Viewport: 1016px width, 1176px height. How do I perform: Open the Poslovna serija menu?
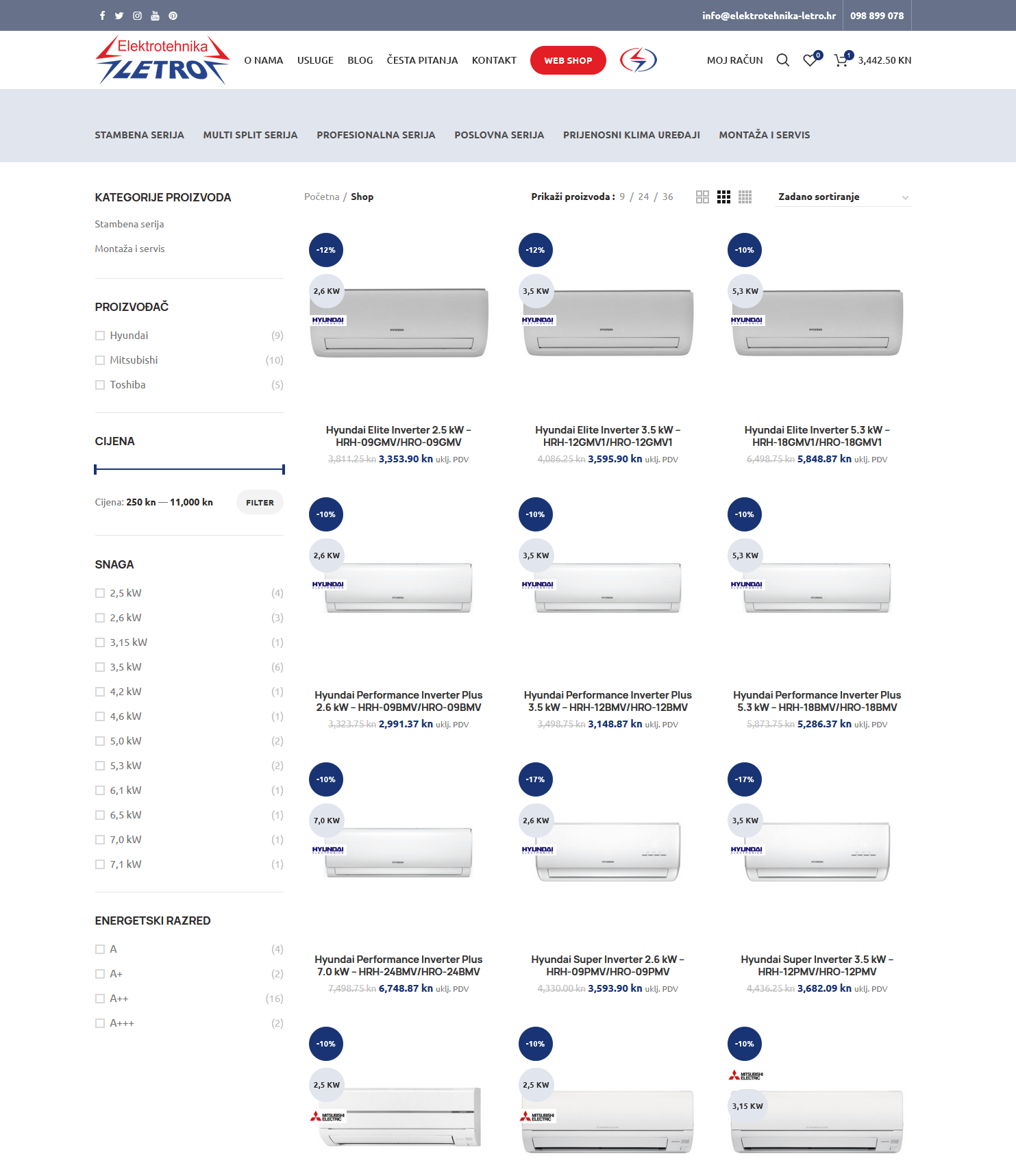click(x=499, y=135)
